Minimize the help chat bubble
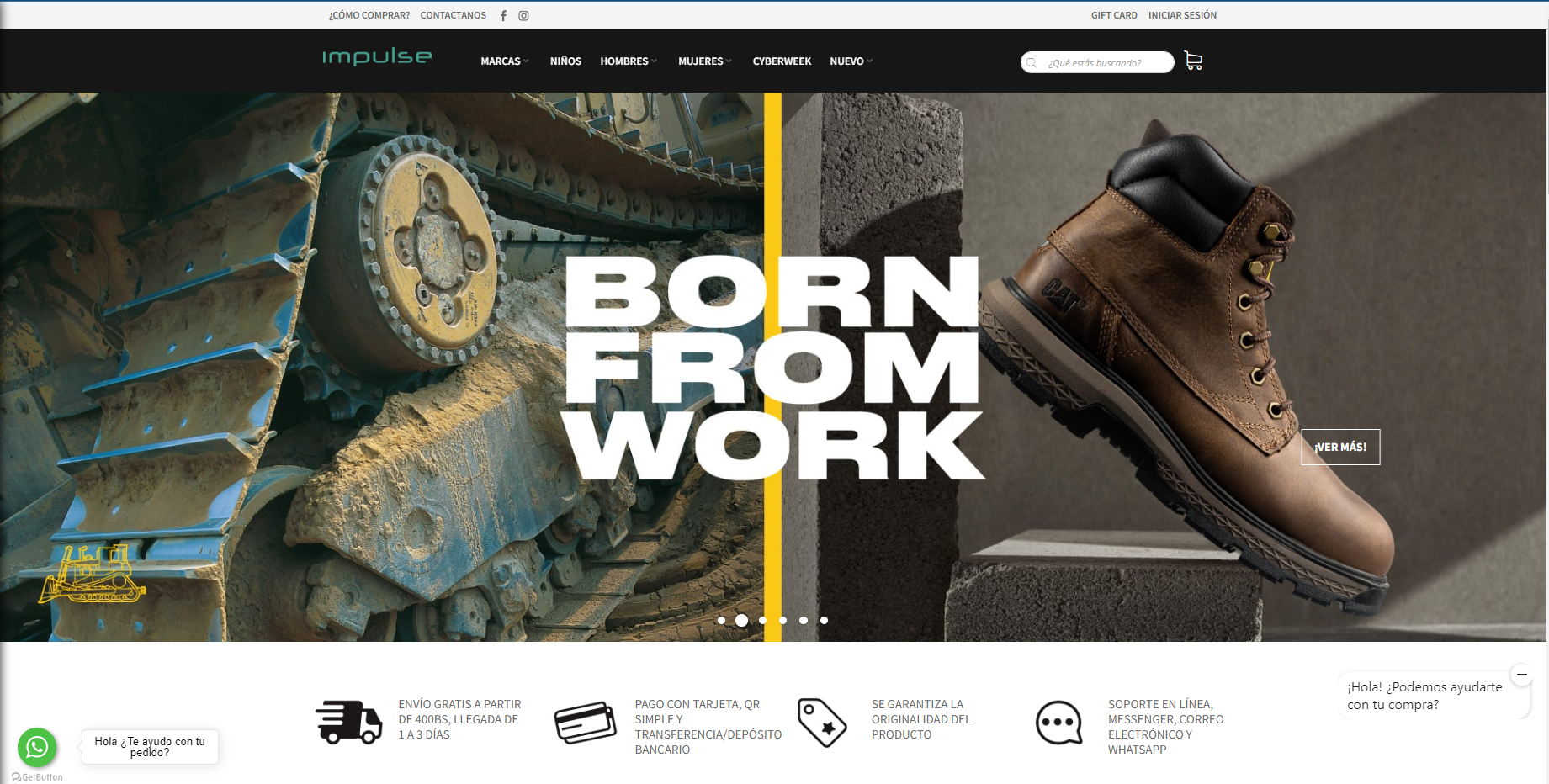Screen dimensions: 1549x784 1521,674
